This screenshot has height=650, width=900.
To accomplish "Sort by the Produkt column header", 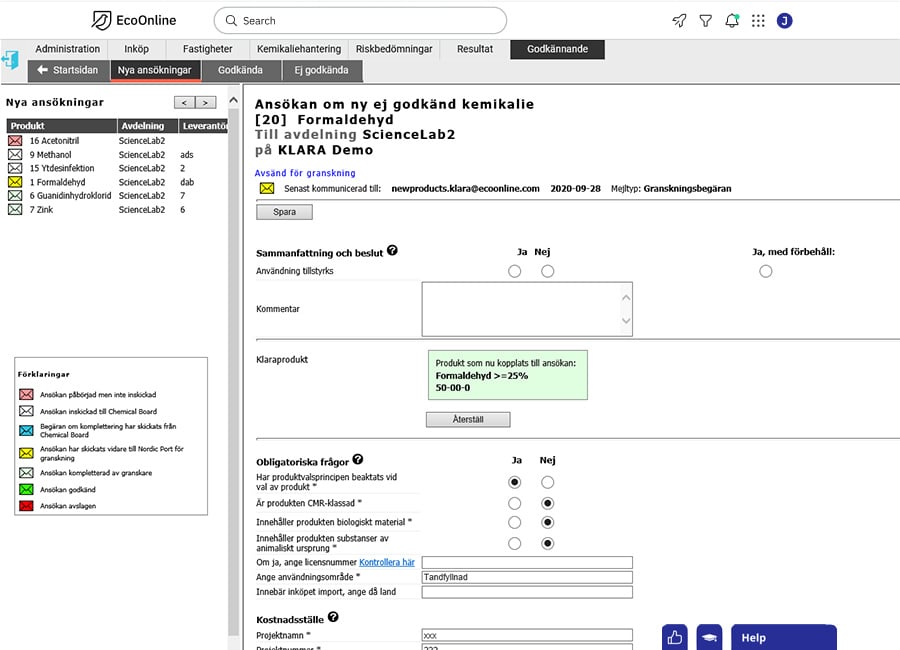I will pyautogui.click(x=61, y=126).
